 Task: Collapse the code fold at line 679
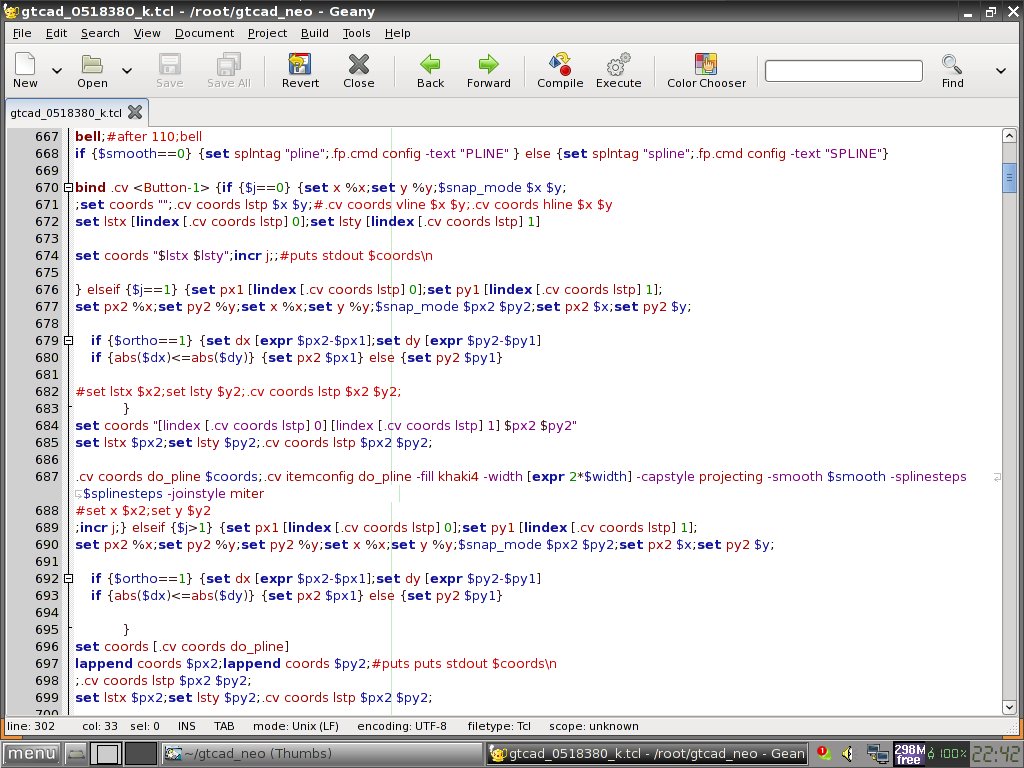coord(68,340)
